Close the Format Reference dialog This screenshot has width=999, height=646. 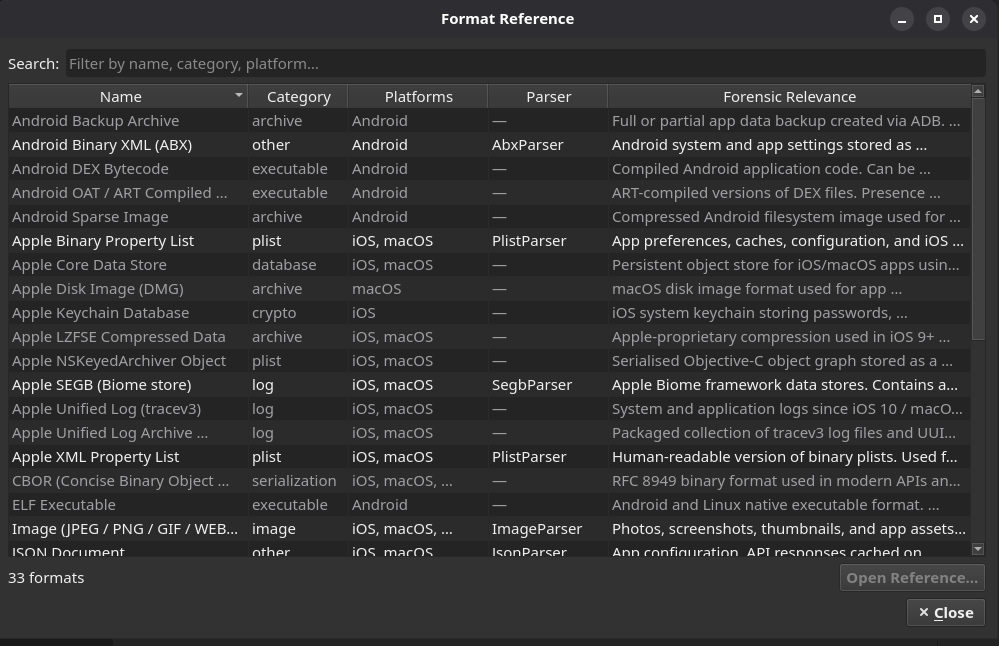pyautogui.click(x=945, y=613)
